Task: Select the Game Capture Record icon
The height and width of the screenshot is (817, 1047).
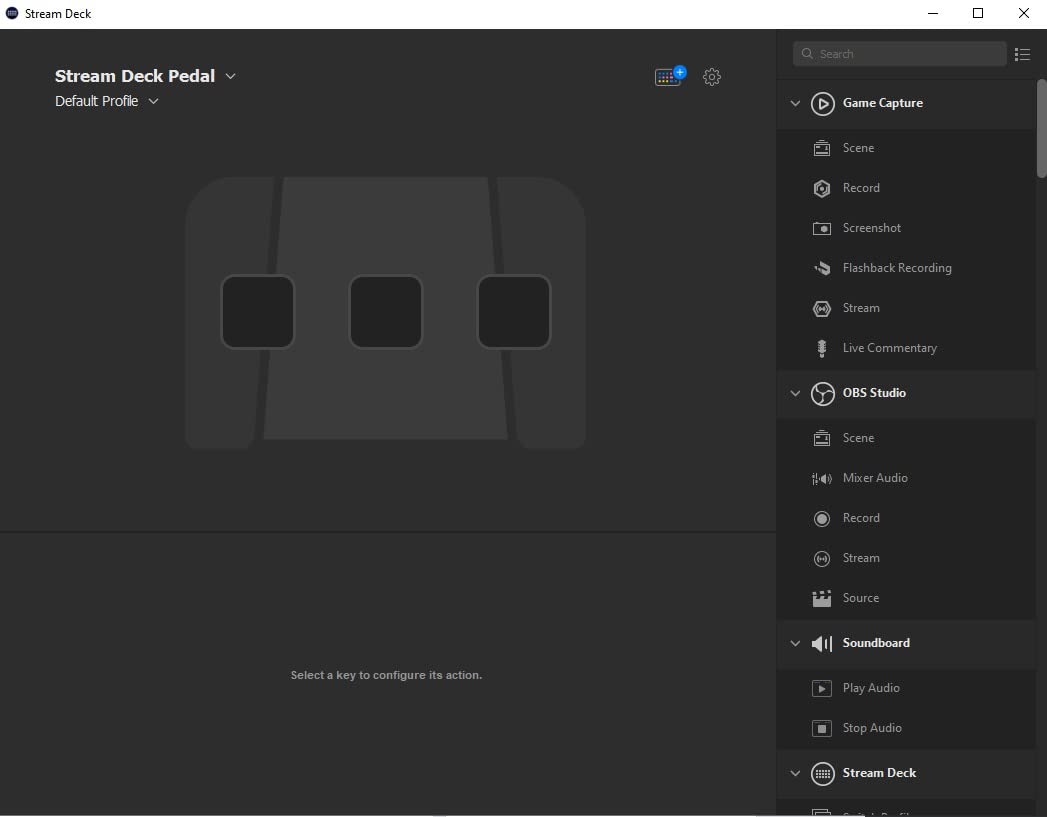Action: (821, 188)
